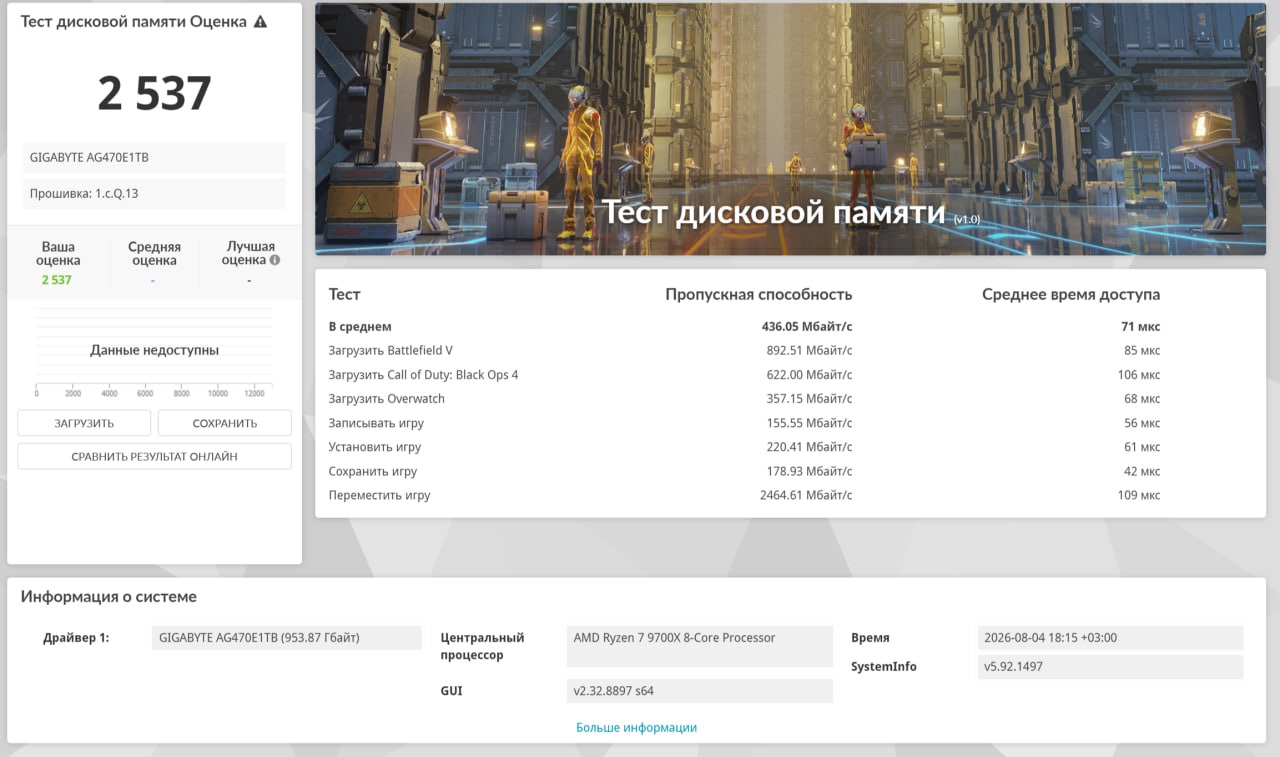Click the 68 мкс access time

tap(1142, 399)
